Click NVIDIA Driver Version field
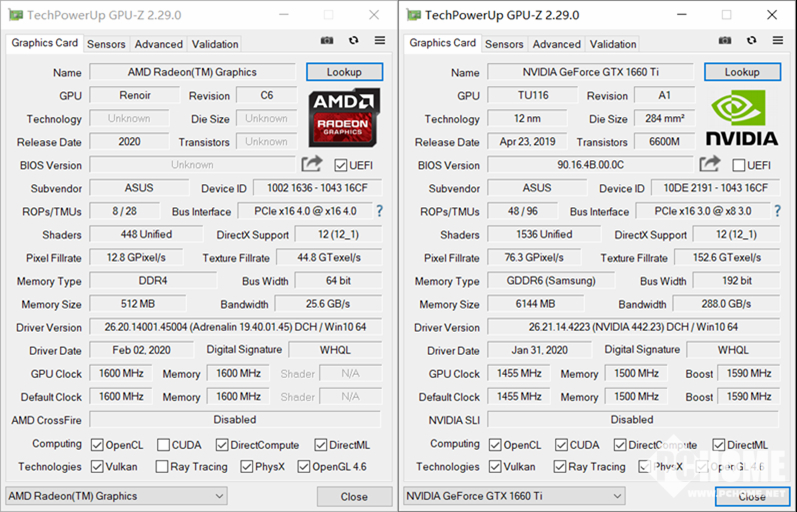The height and width of the screenshot is (512, 797). tap(633, 327)
